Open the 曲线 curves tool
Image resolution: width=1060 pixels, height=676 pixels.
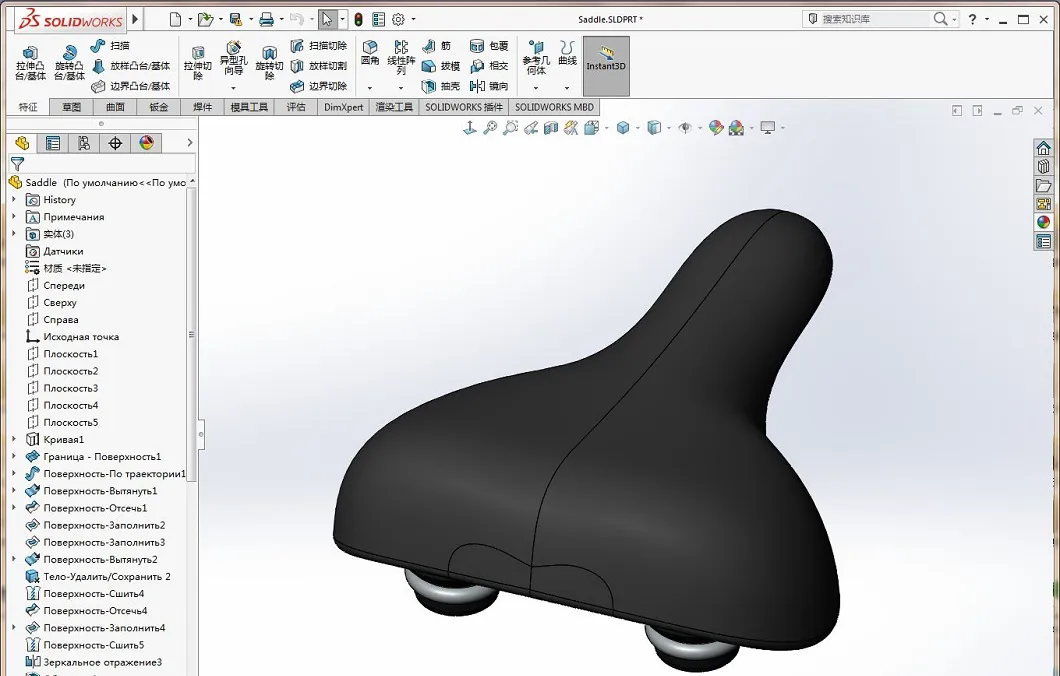[567, 53]
